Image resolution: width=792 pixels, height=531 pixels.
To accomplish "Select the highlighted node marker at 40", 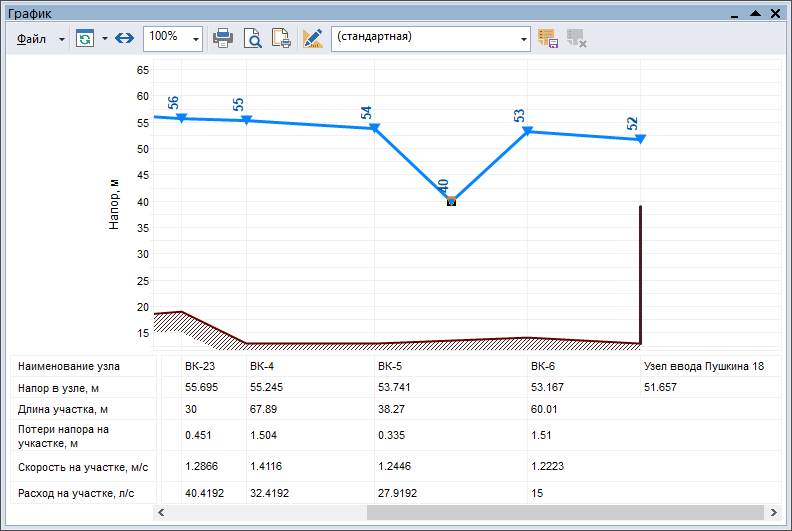I will 451,201.
